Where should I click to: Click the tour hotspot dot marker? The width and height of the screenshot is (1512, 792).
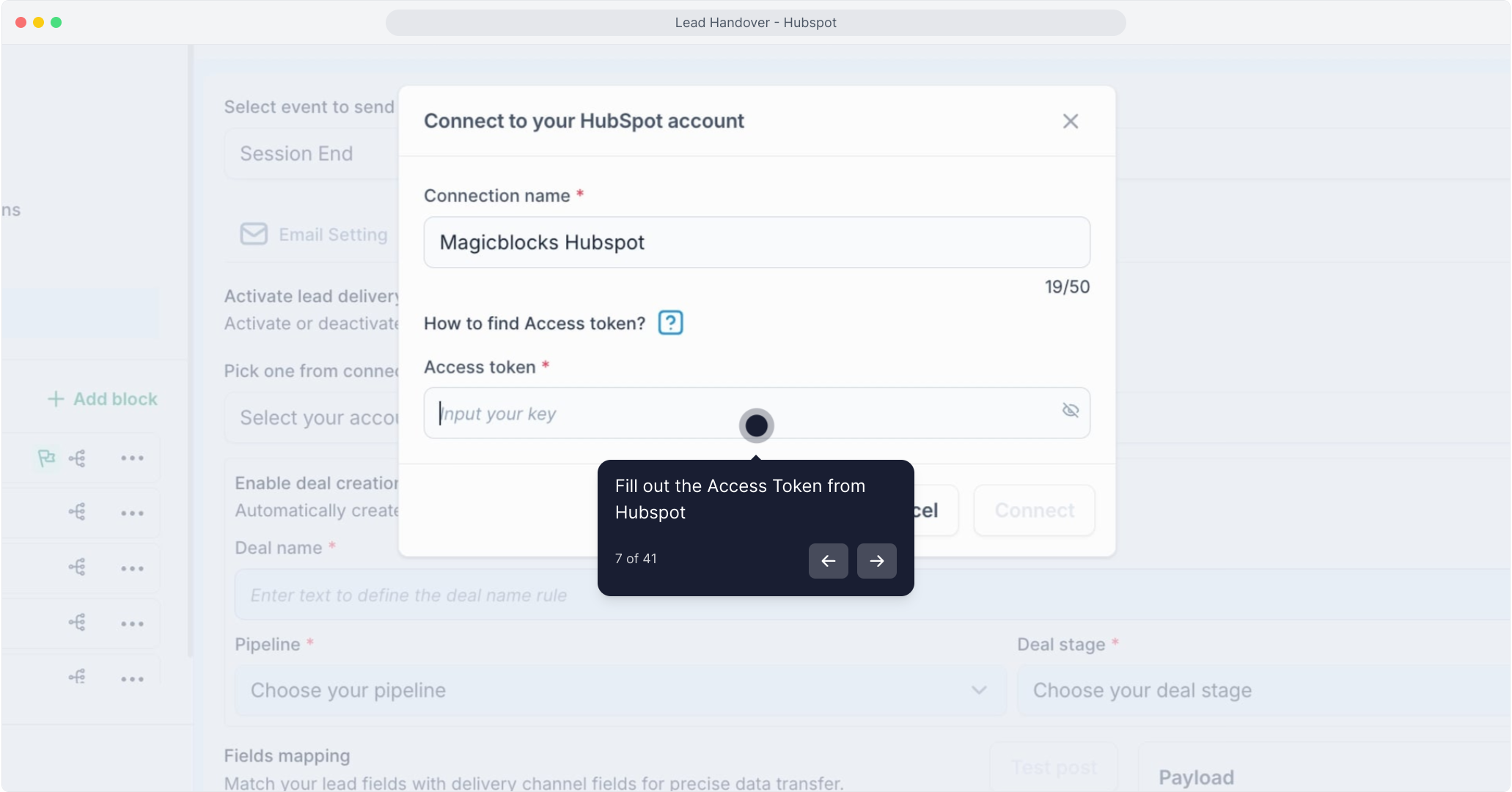[x=756, y=426]
